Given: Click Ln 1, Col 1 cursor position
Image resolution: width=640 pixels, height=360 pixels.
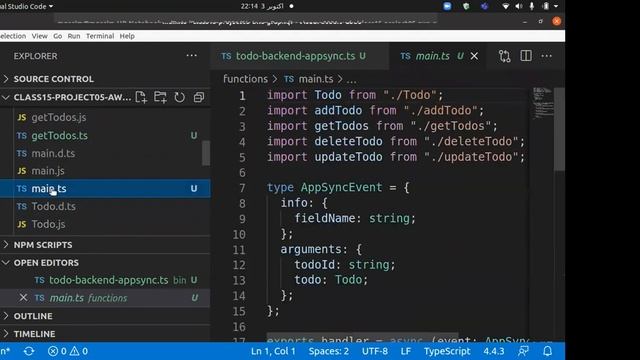Looking at the screenshot, I should (273, 351).
